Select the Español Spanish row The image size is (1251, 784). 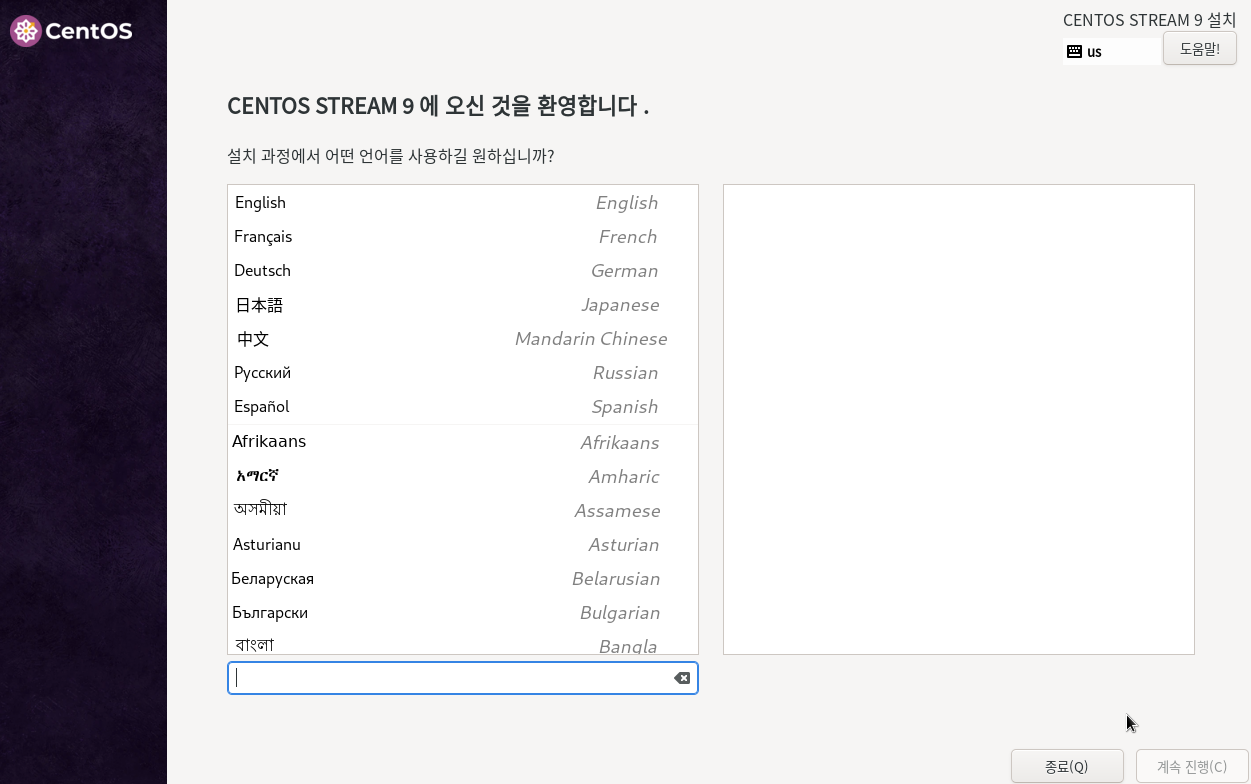click(x=462, y=407)
